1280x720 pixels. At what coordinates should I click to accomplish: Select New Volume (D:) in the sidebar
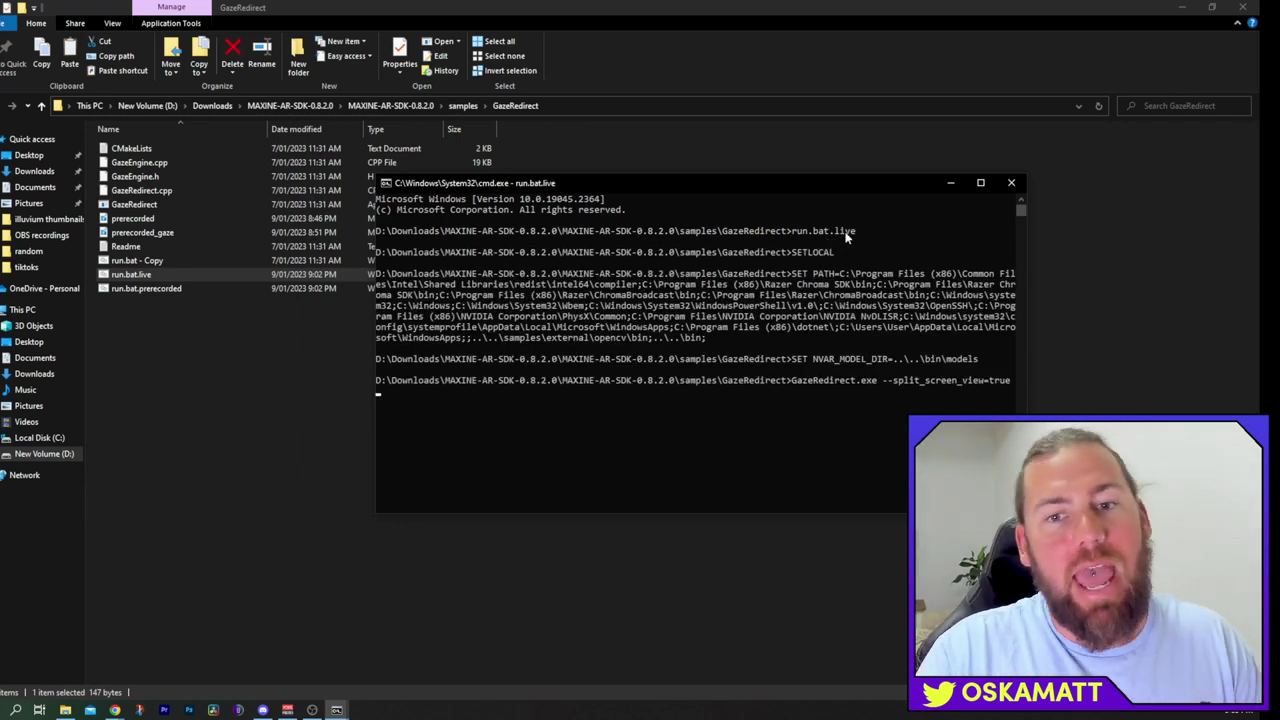click(44, 454)
